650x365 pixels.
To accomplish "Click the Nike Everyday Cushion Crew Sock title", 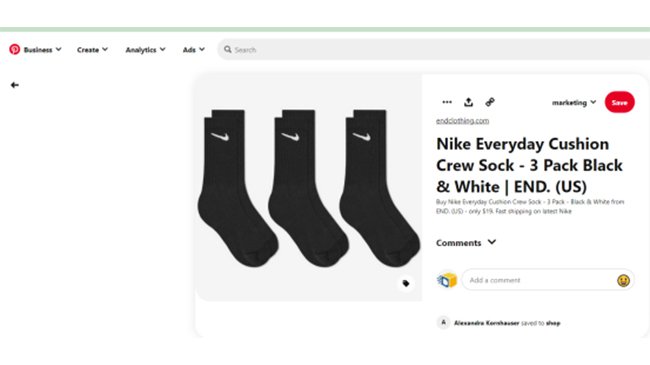I will click(x=529, y=165).
